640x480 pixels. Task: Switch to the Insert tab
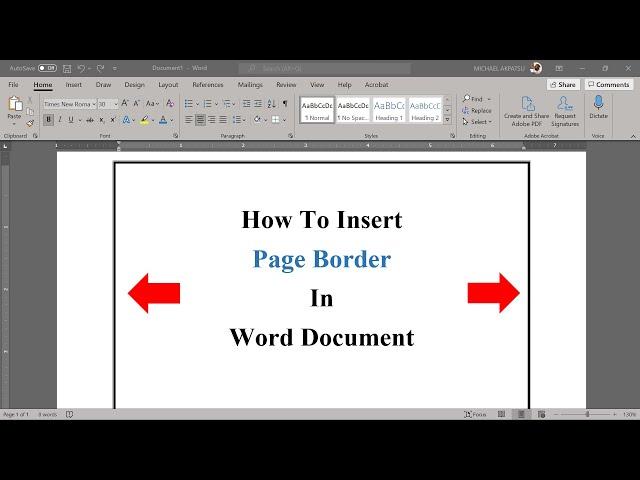(73, 84)
